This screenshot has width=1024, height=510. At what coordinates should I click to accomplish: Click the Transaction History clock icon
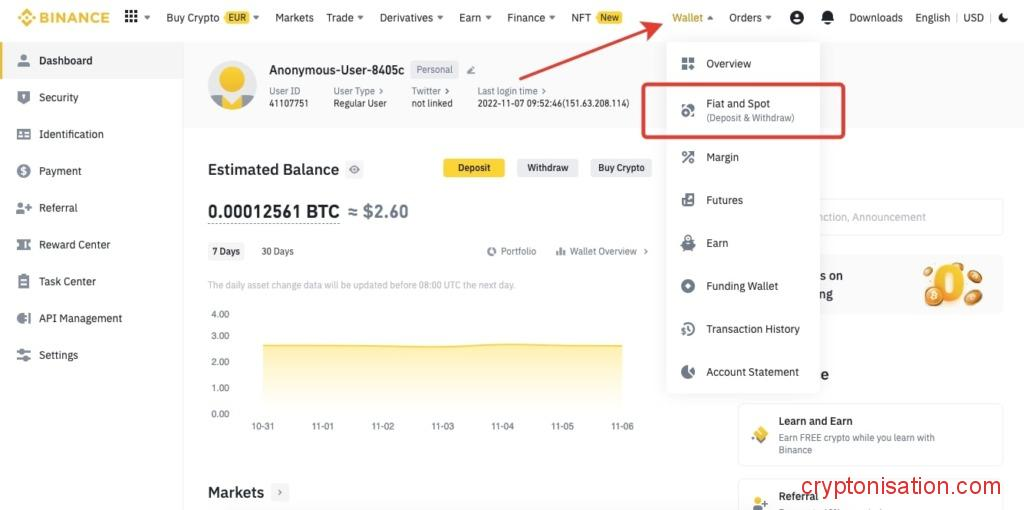point(688,329)
